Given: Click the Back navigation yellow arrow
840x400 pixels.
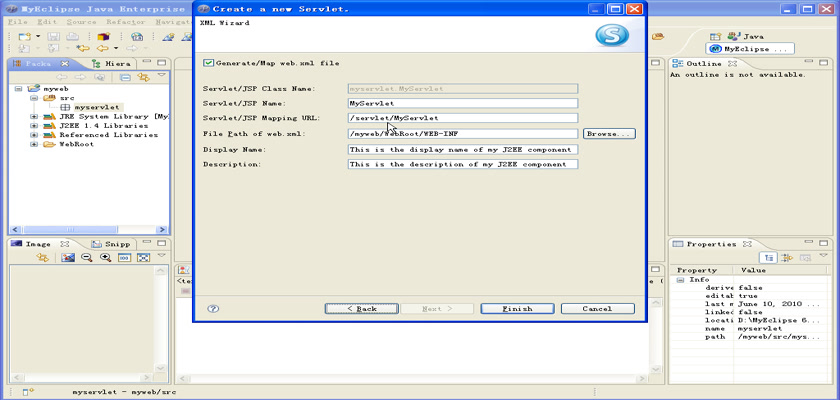Looking at the screenshot, I should tap(102, 49).
